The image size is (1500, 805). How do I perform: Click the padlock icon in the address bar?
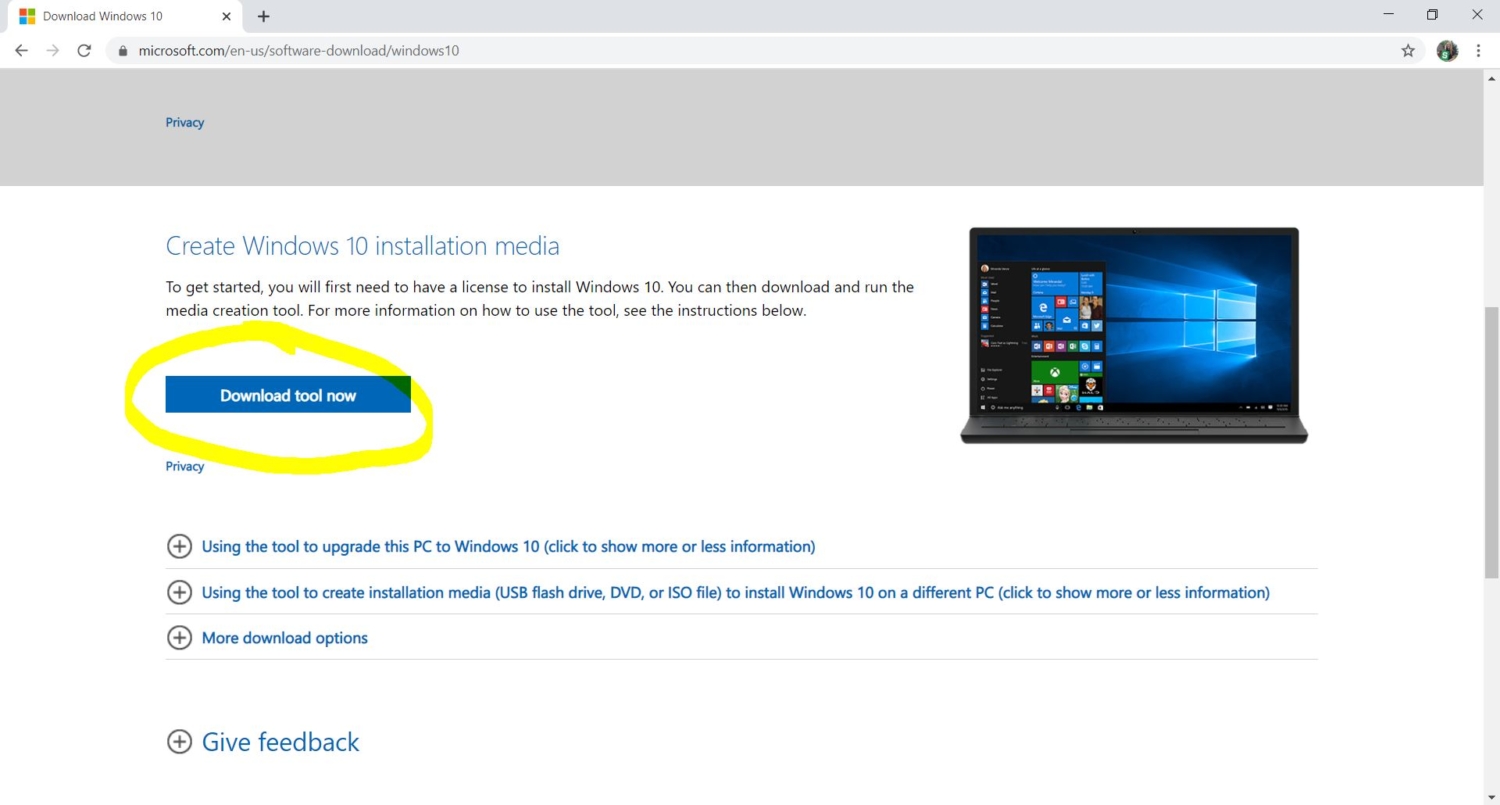[x=122, y=50]
